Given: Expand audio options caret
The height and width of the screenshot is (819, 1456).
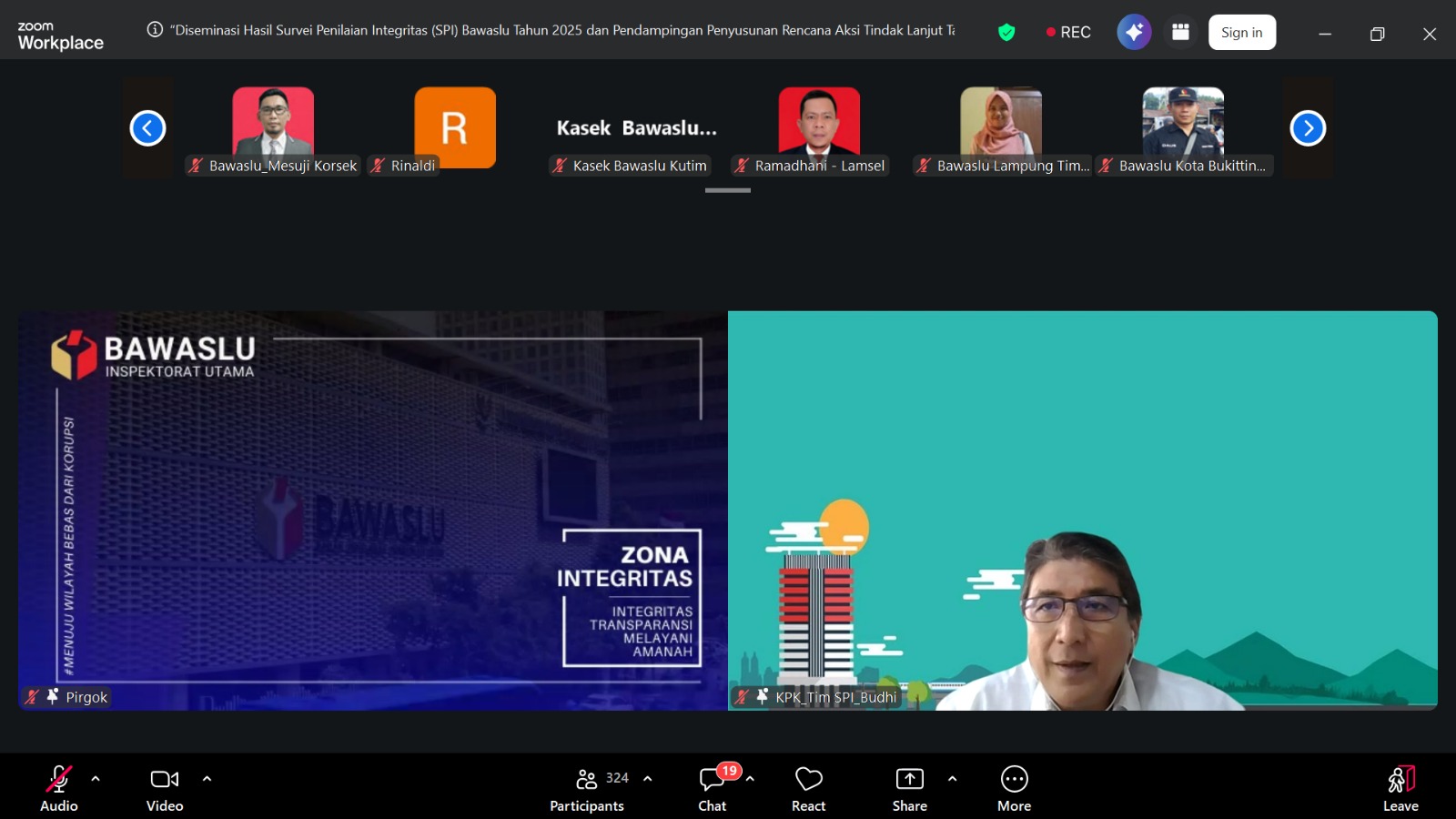Looking at the screenshot, I should click(96, 779).
